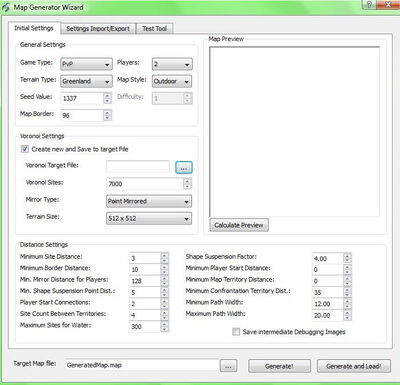Browse for the Voronoi Target File
400x385 pixels.
[184, 168]
